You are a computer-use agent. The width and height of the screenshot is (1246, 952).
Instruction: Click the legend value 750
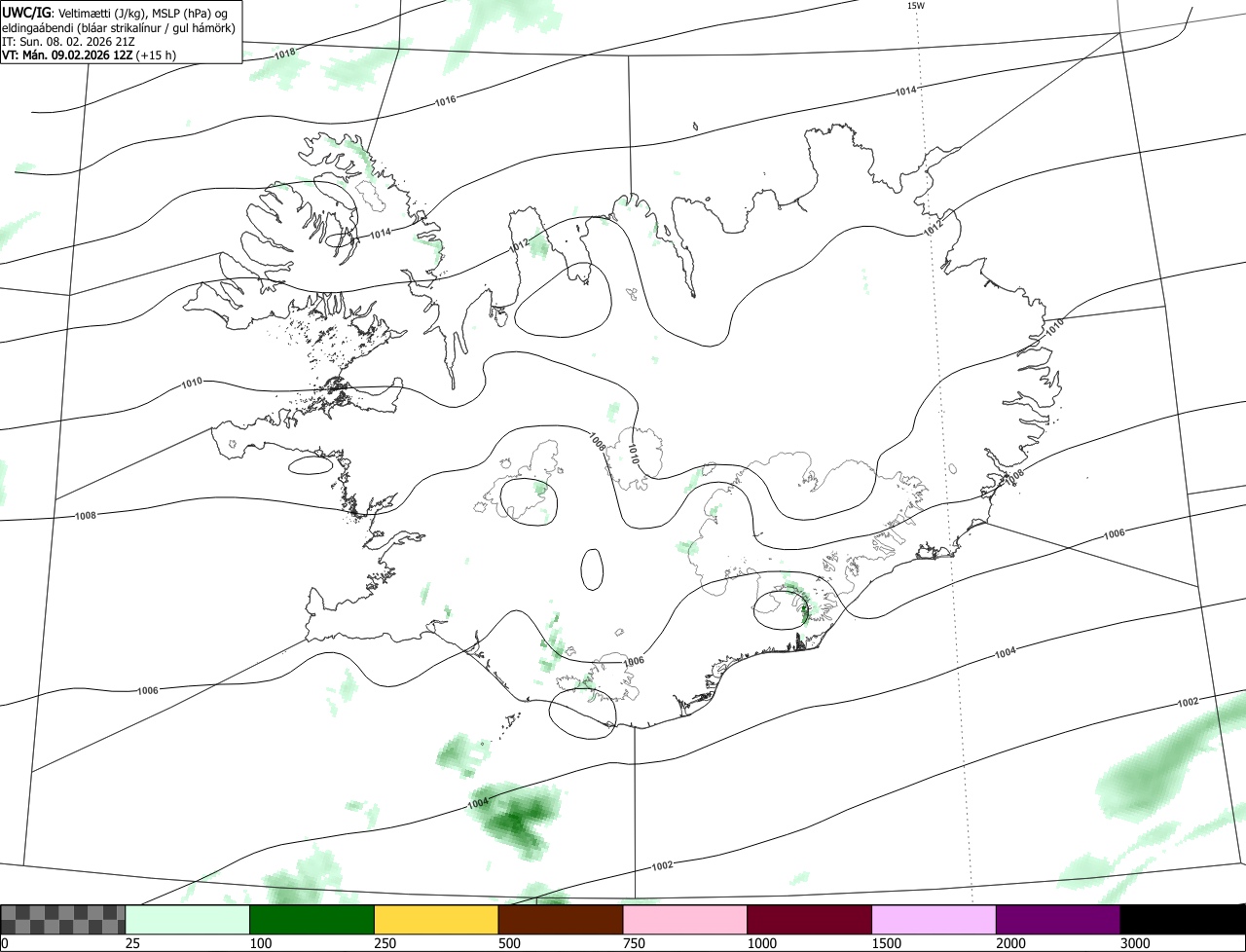coord(634,943)
